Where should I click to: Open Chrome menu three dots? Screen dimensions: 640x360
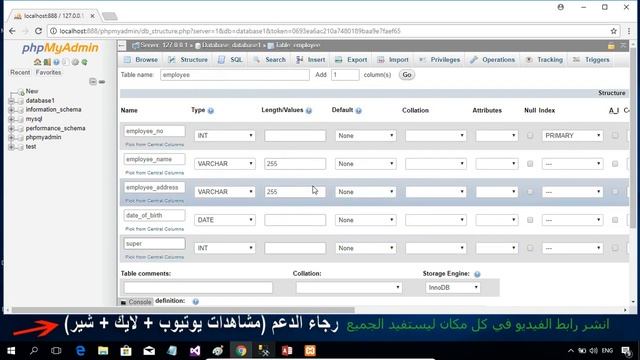(x=629, y=31)
